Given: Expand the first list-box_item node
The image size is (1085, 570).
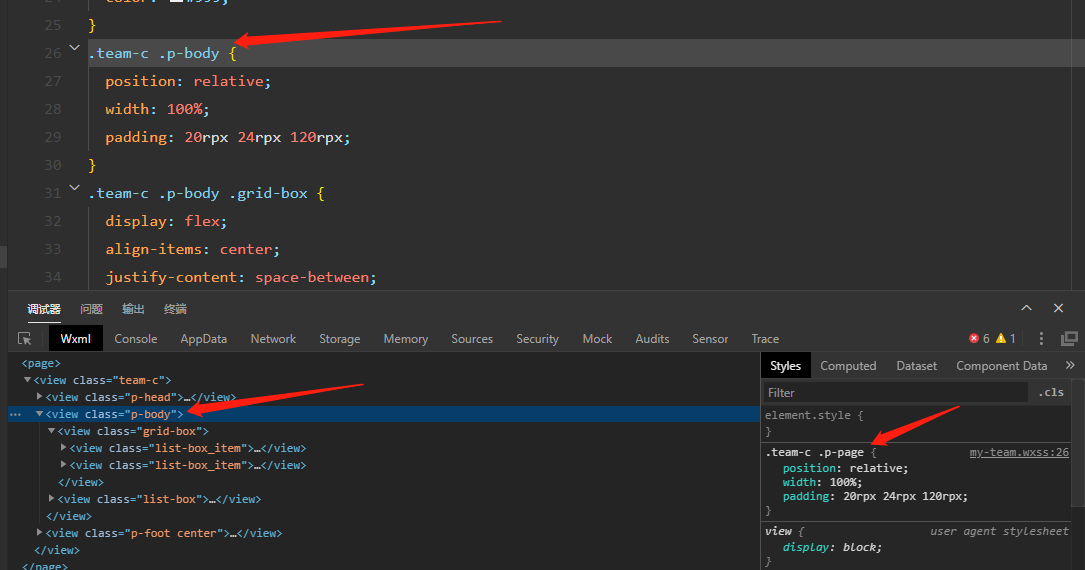Looking at the screenshot, I should (x=64, y=448).
